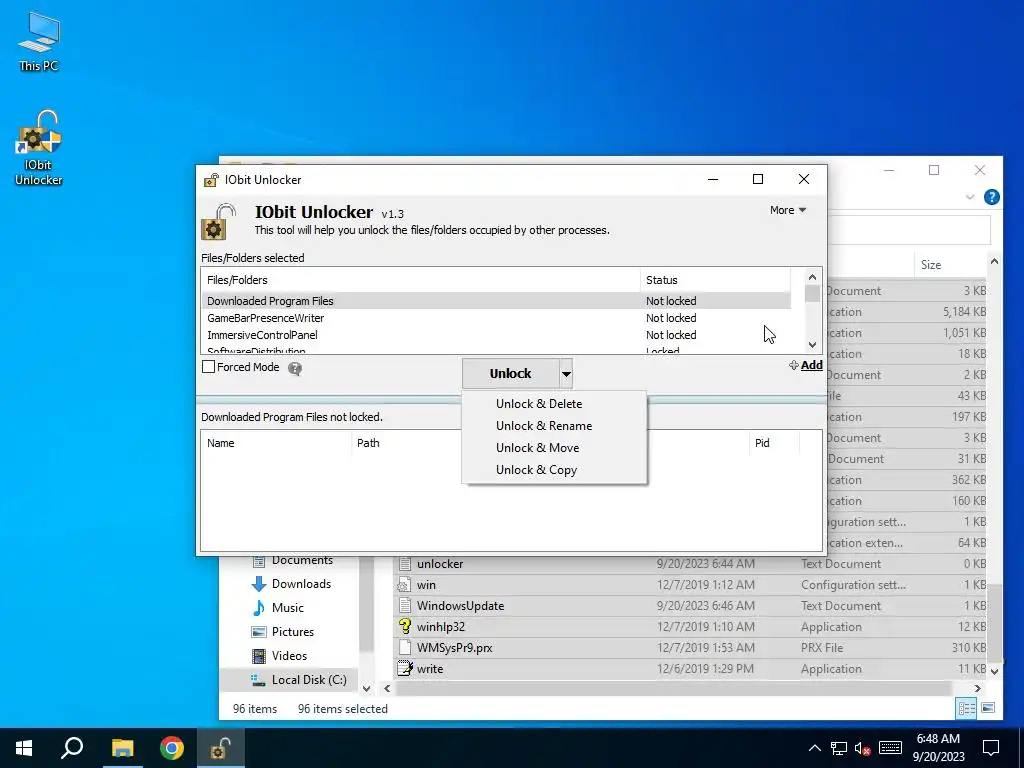Screen dimensions: 1024x768
Task: Click IObit Unlocker taskbar button
Action: click(x=220, y=748)
